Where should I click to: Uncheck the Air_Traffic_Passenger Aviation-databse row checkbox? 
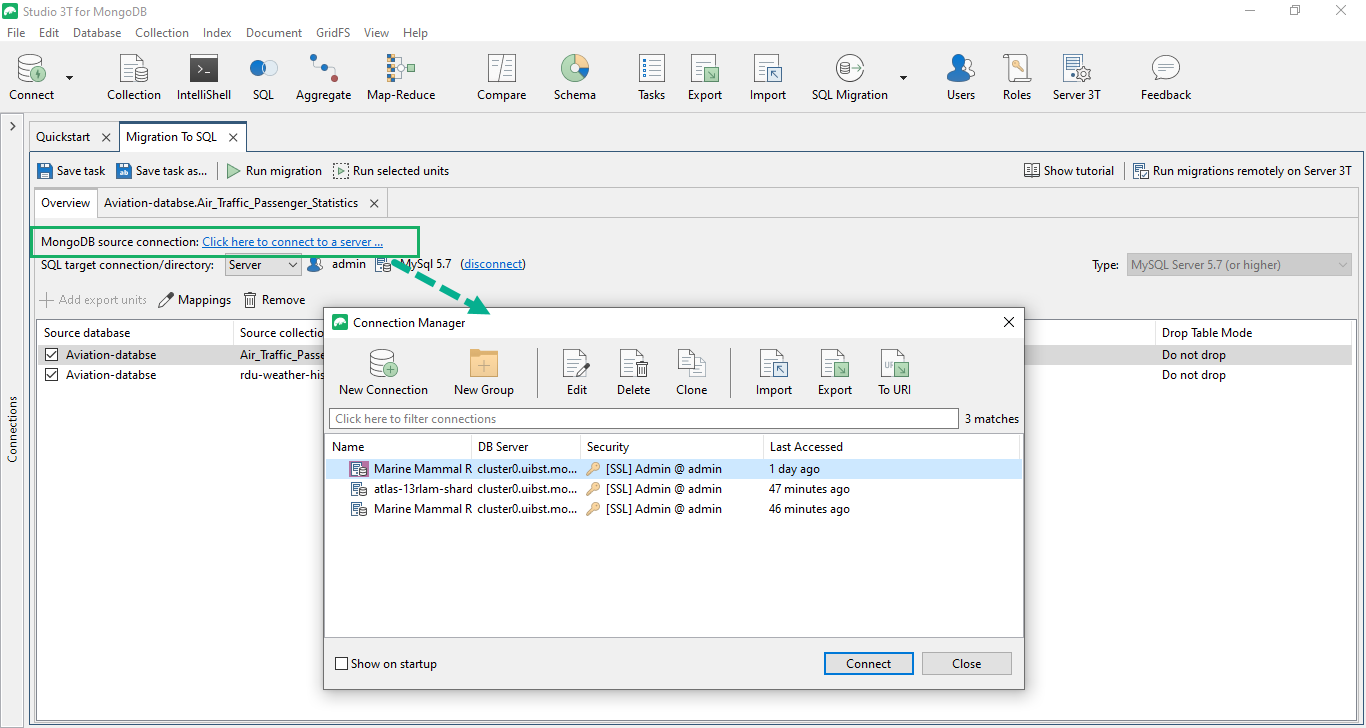click(x=52, y=355)
